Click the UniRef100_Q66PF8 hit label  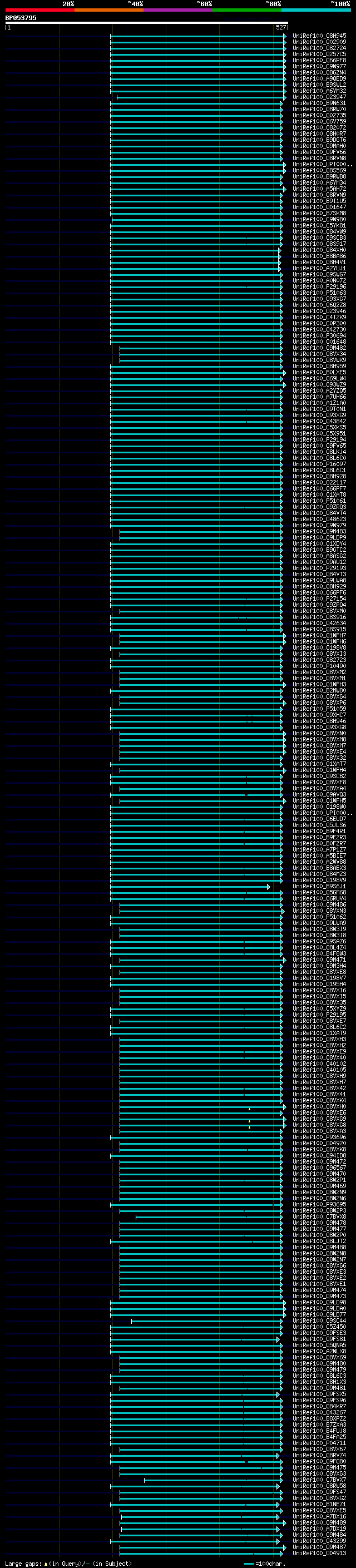(x=319, y=60)
